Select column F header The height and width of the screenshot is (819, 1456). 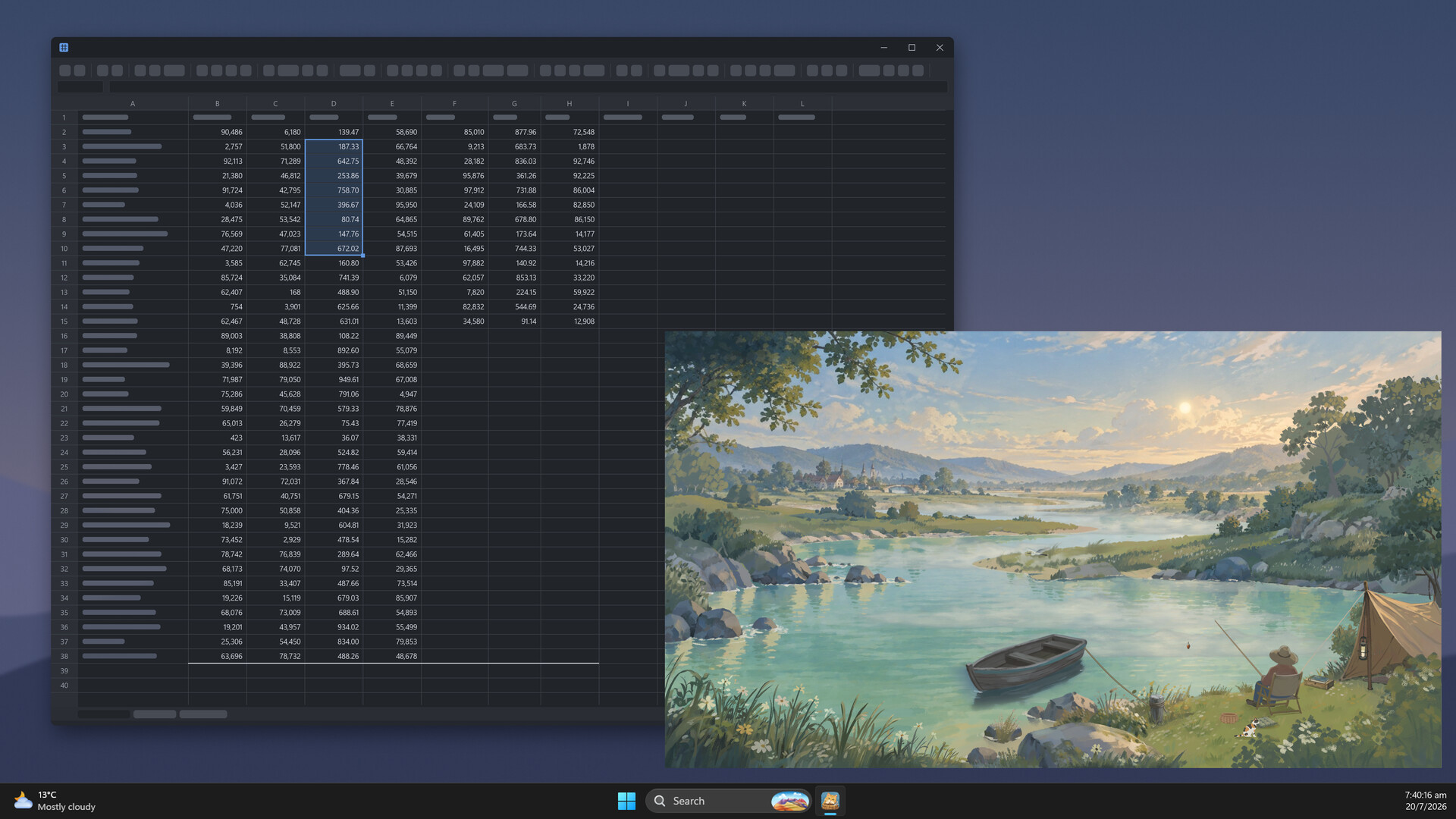pos(454,103)
